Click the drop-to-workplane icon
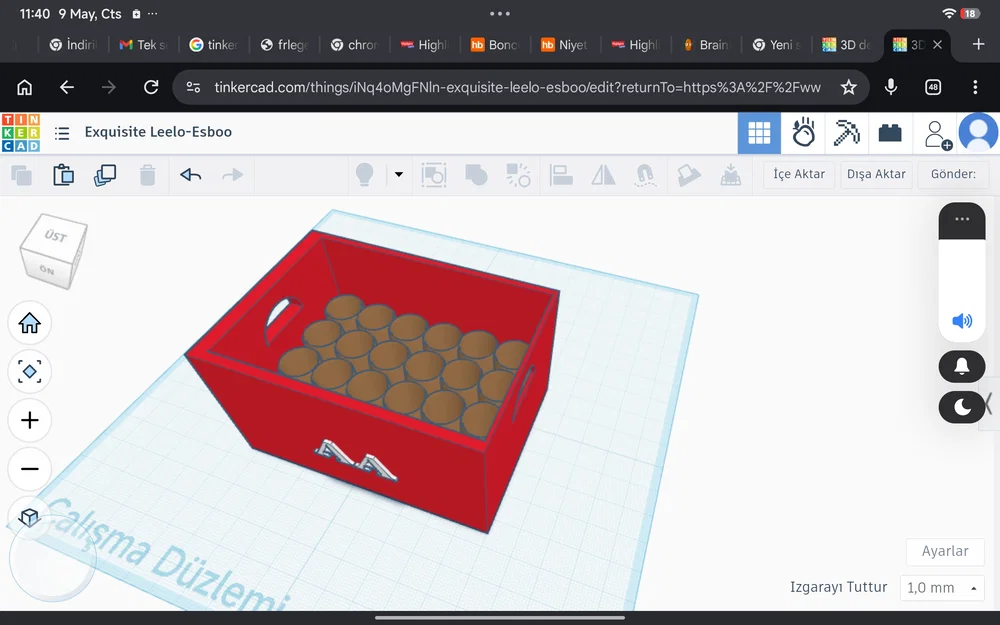This screenshot has width=1000, height=625. click(x=731, y=175)
